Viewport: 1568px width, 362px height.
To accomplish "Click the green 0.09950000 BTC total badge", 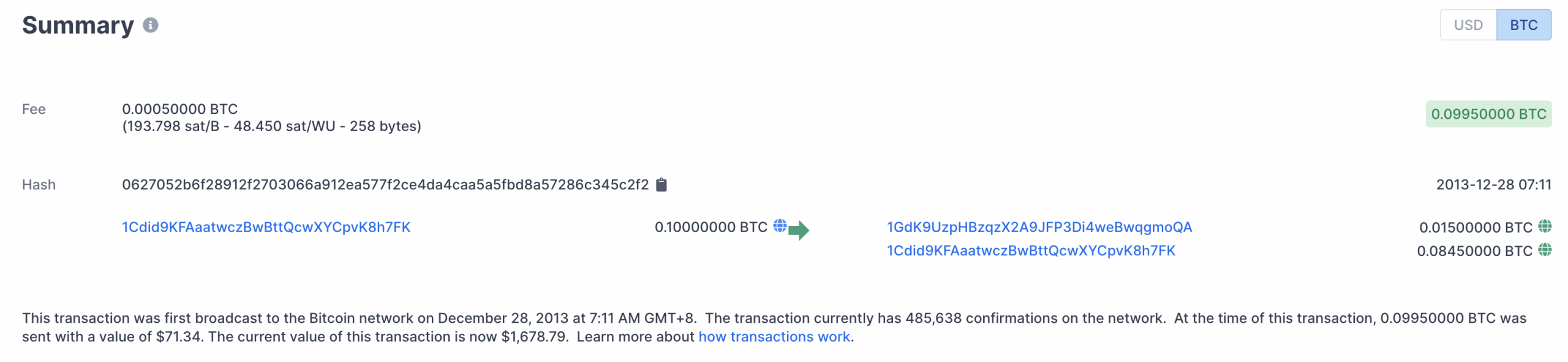I will click(x=1488, y=114).
